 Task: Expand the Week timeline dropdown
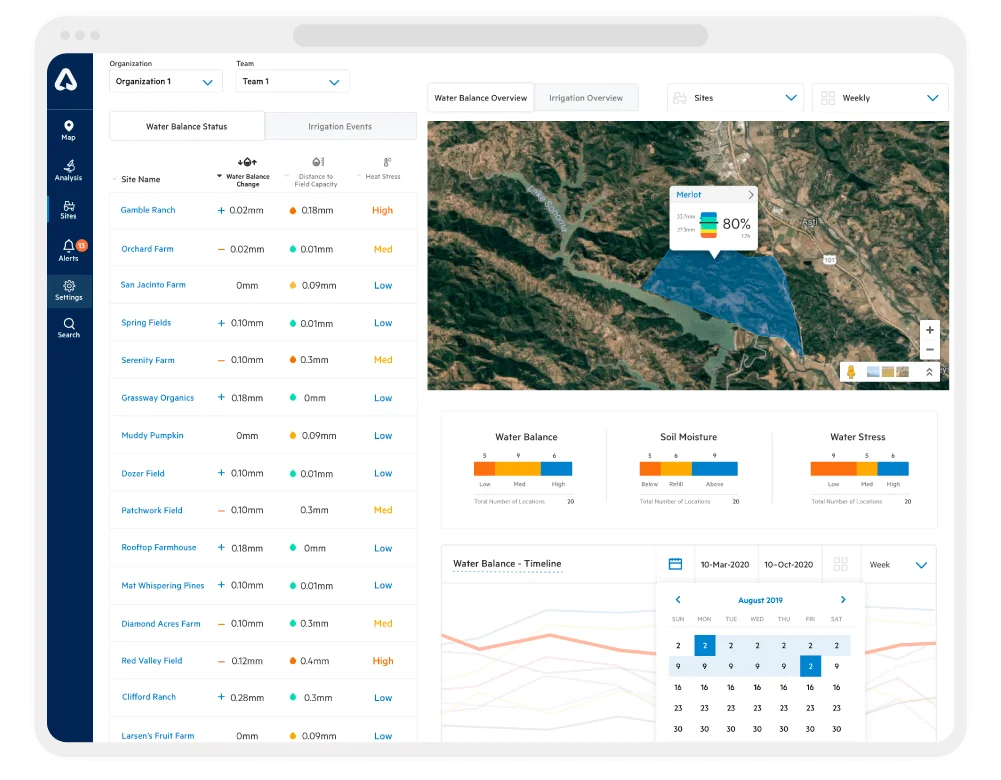tap(898, 565)
